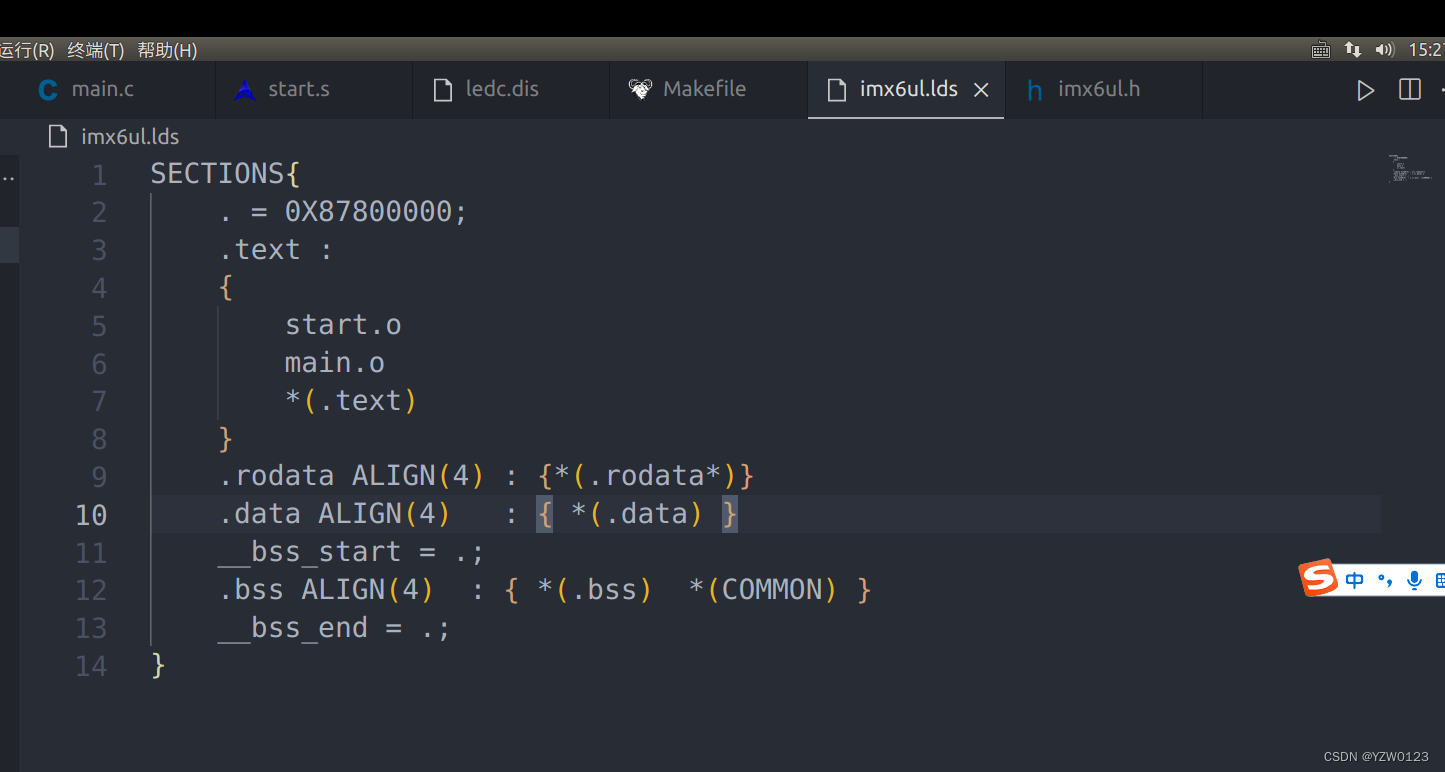Click line number 10 in gutter
1445x772 pixels.
point(91,515)
